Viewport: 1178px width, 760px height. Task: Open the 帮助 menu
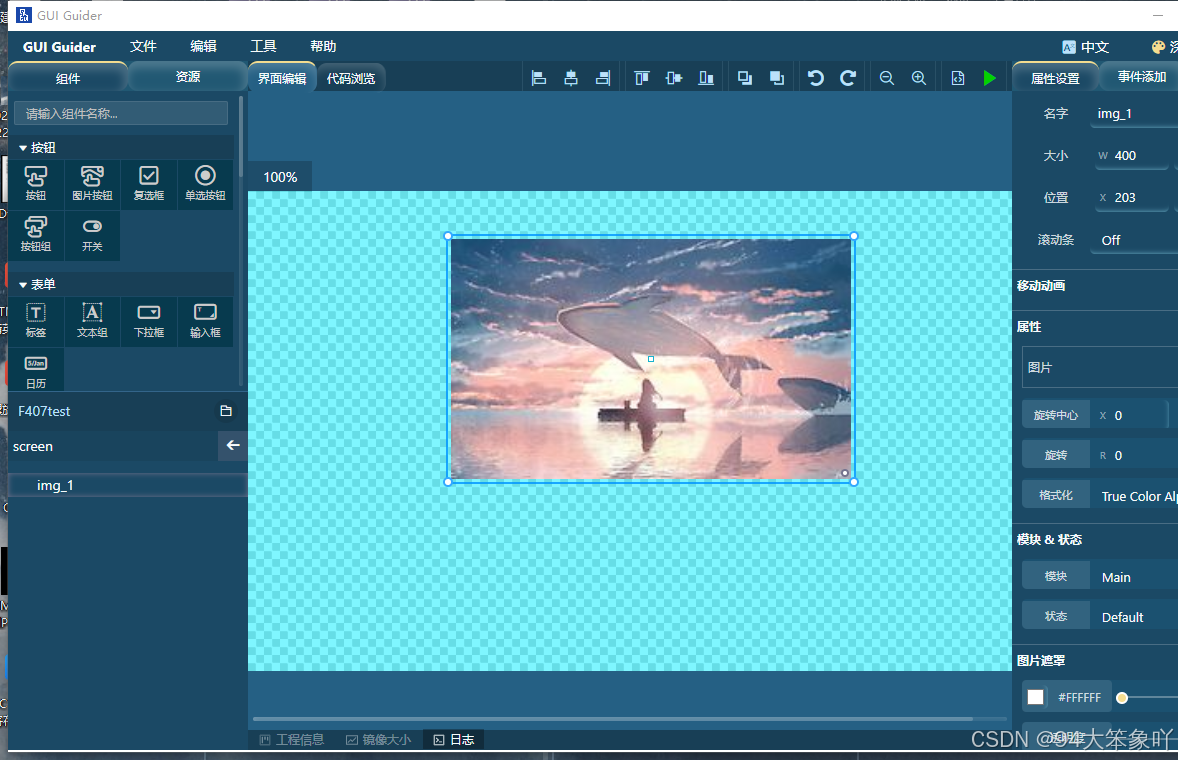pyautogui.click(x=323, y=47)
